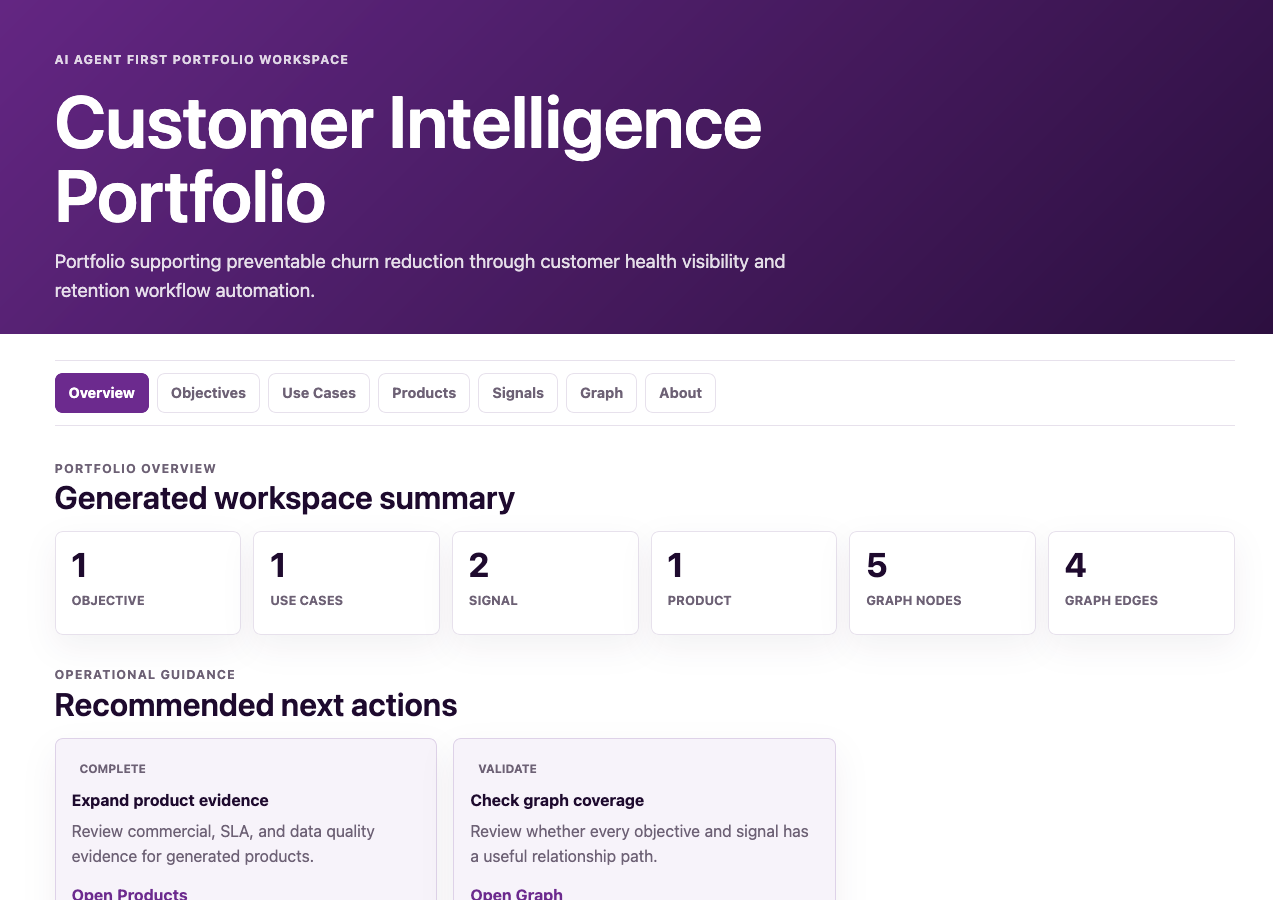
Task: Select the Use Cases count card
Action: tap(346, 583)
